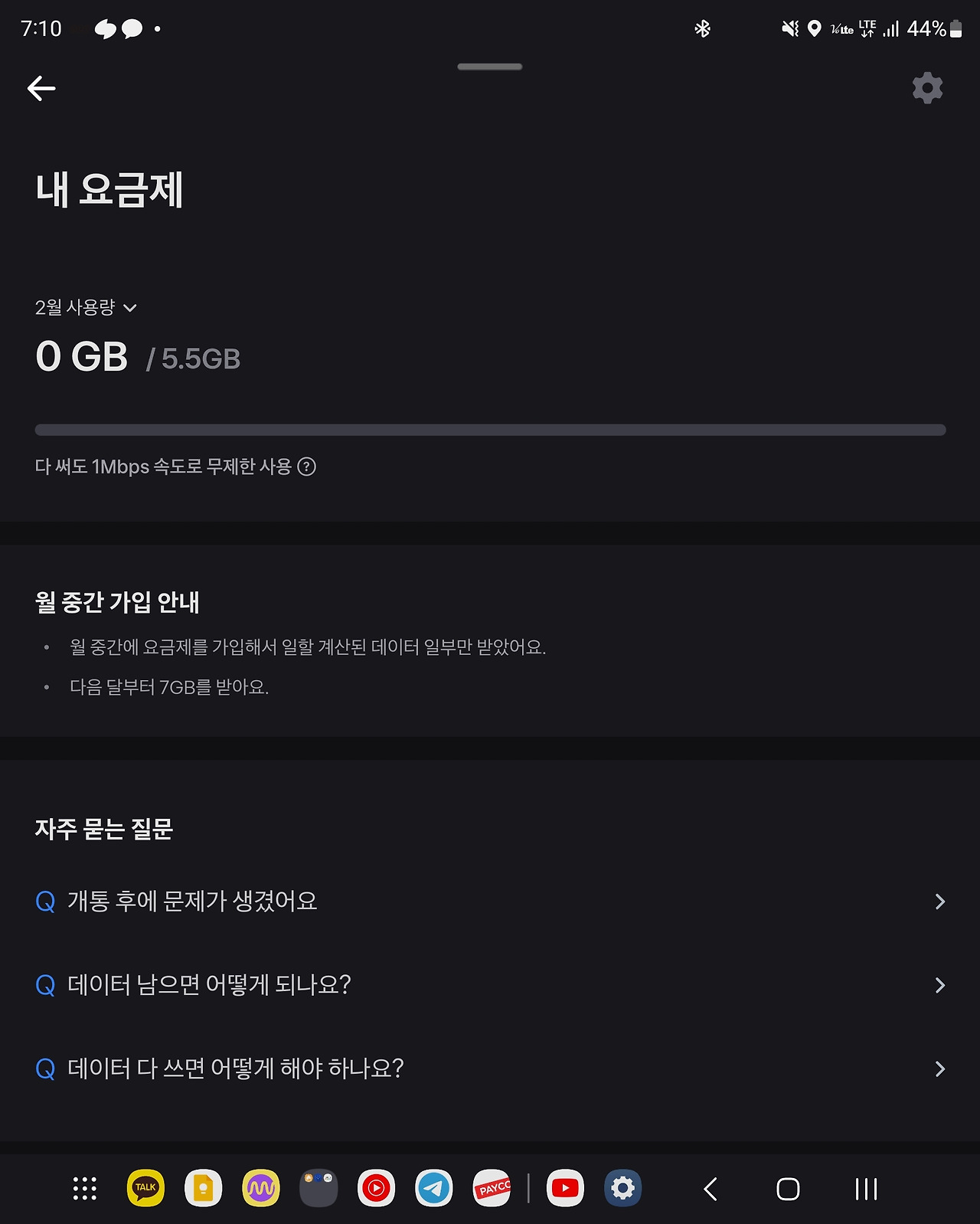Open plan settings via gear icon
This screenshot has width=980, height=1224.
pos(927,88)
